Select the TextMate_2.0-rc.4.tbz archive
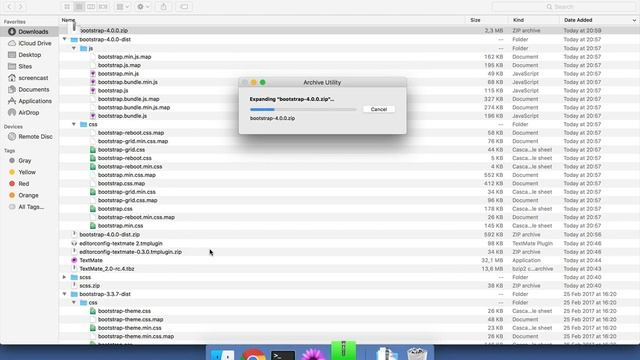Screen dimensions: 640x360 click(107, 269)
